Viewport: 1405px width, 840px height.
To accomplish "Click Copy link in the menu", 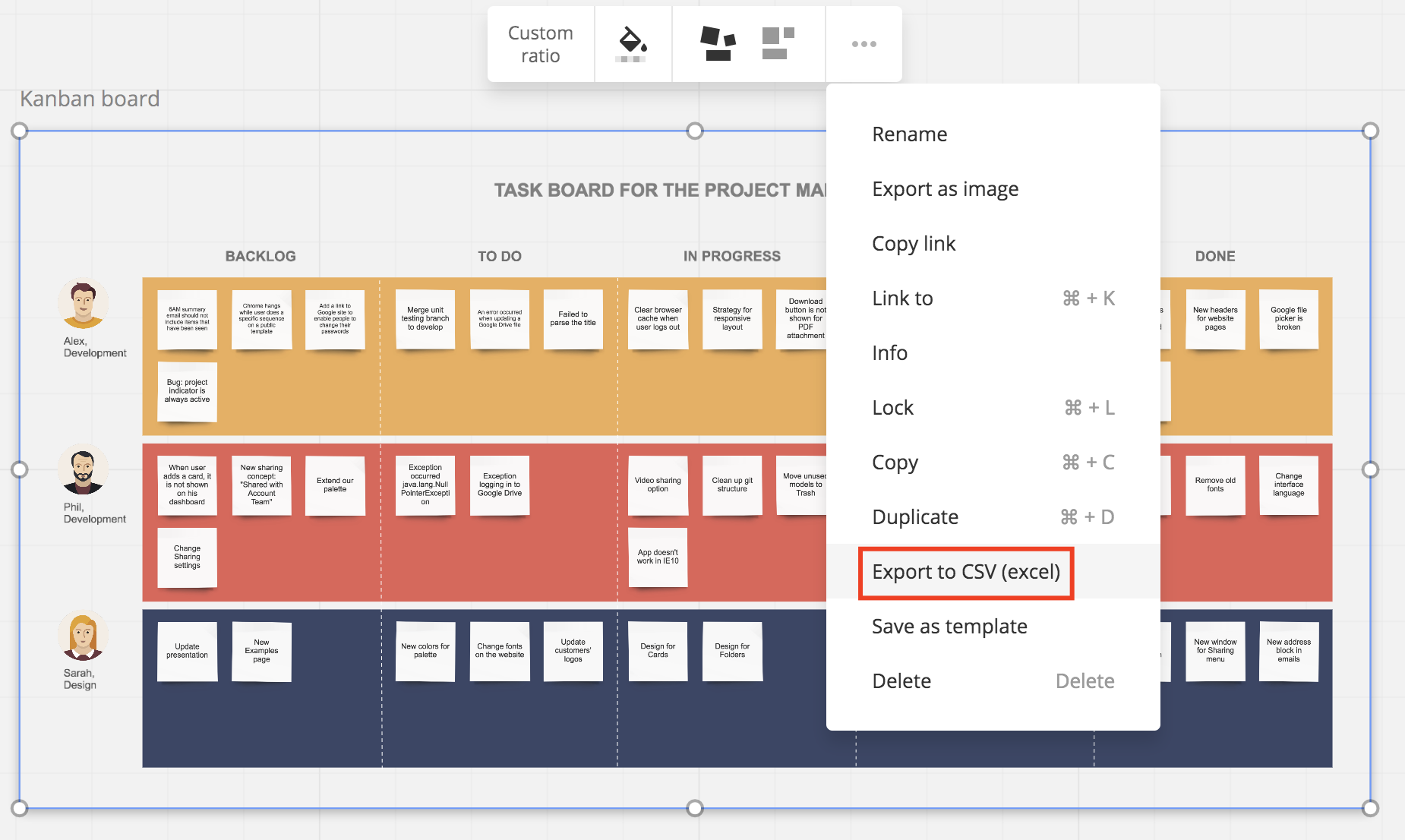I will click(x=913, y=244).
